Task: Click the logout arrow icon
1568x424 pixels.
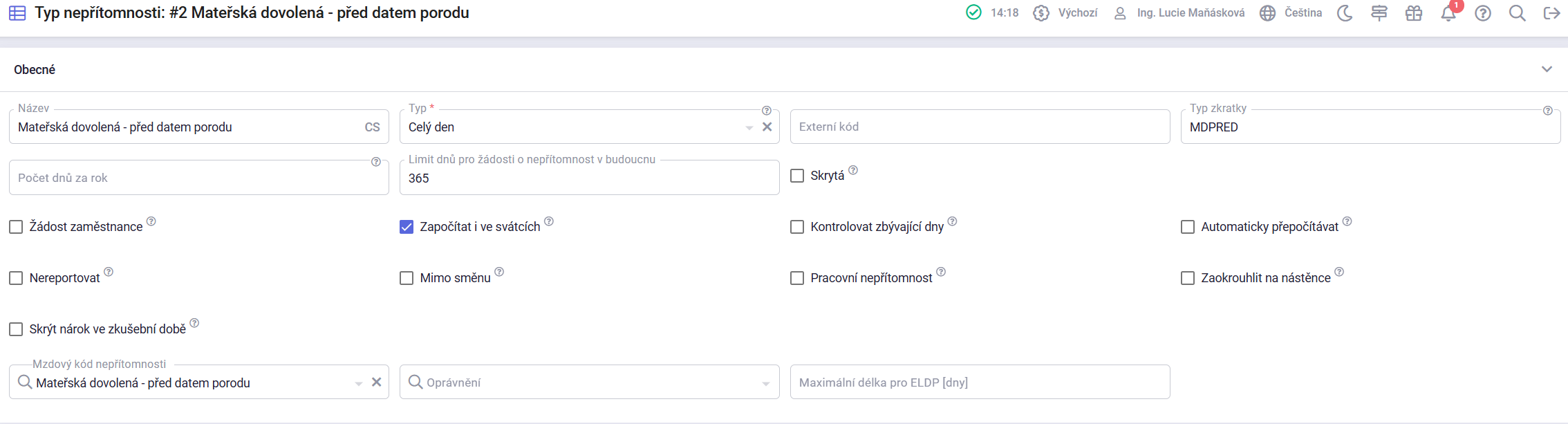Action: pos(1551,13)
